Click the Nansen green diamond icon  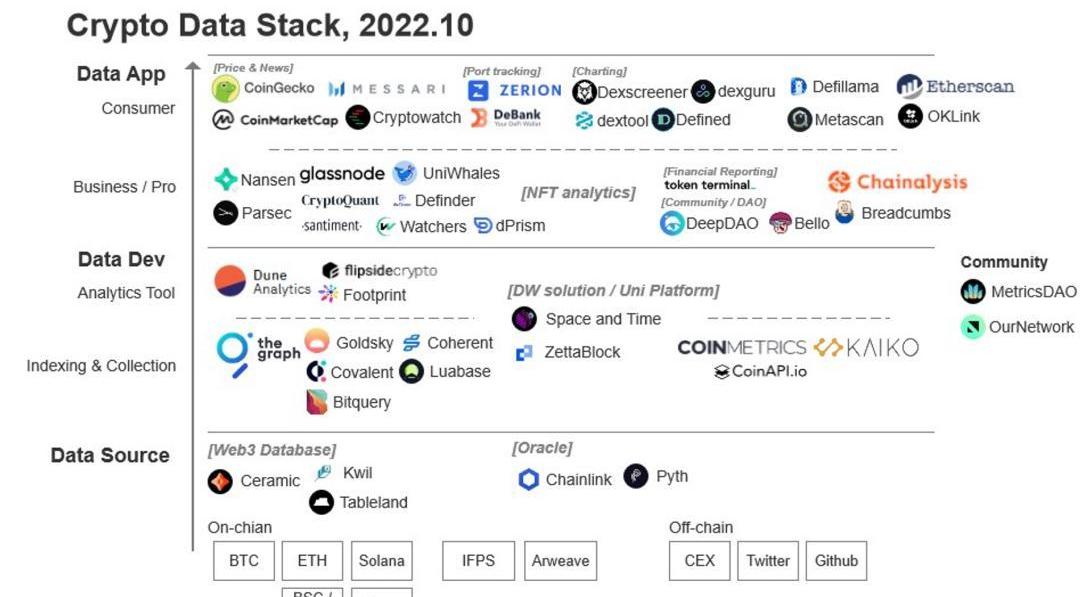(x=226, y=180)
